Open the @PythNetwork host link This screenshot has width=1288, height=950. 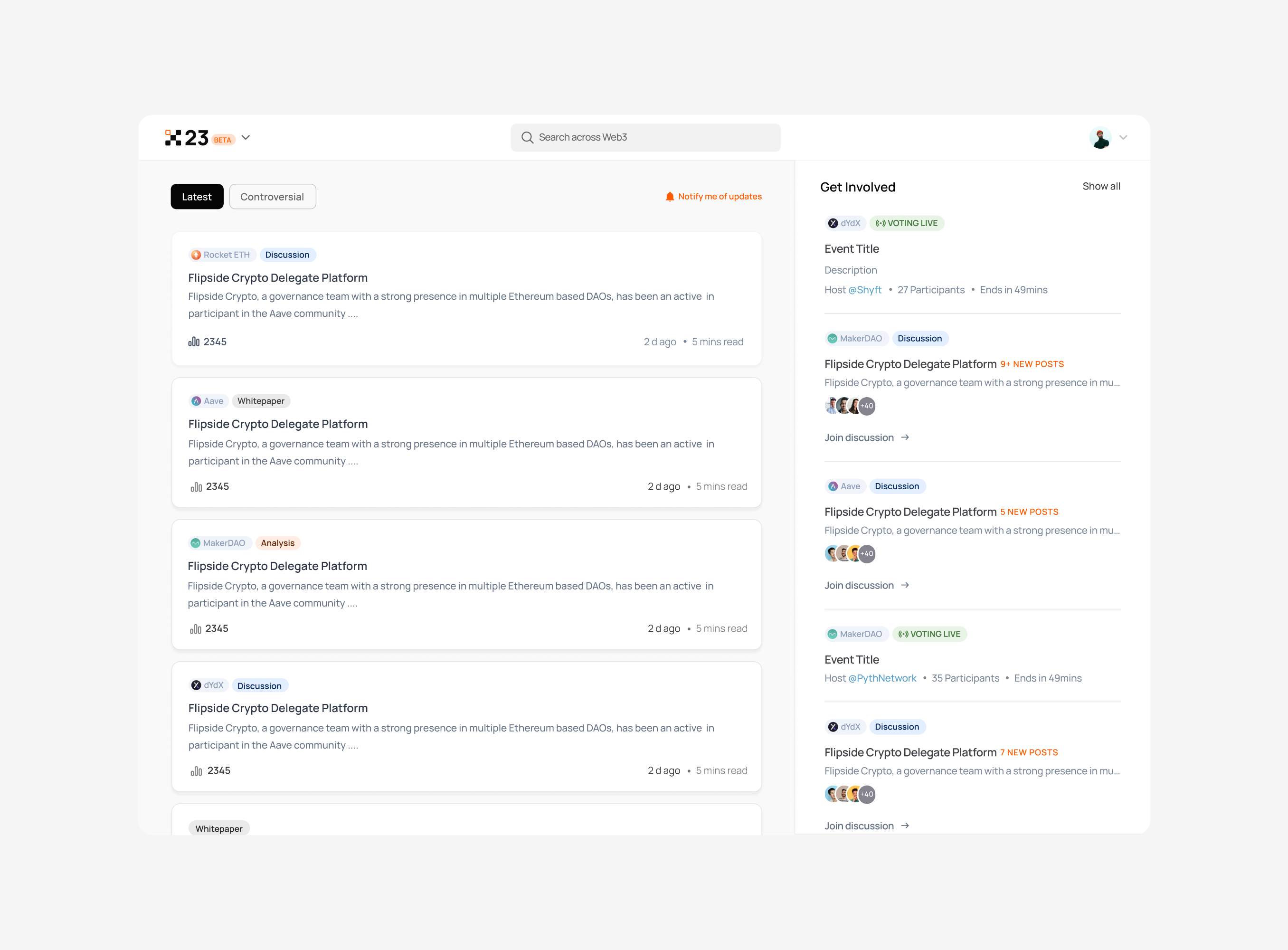coord(882,678)
